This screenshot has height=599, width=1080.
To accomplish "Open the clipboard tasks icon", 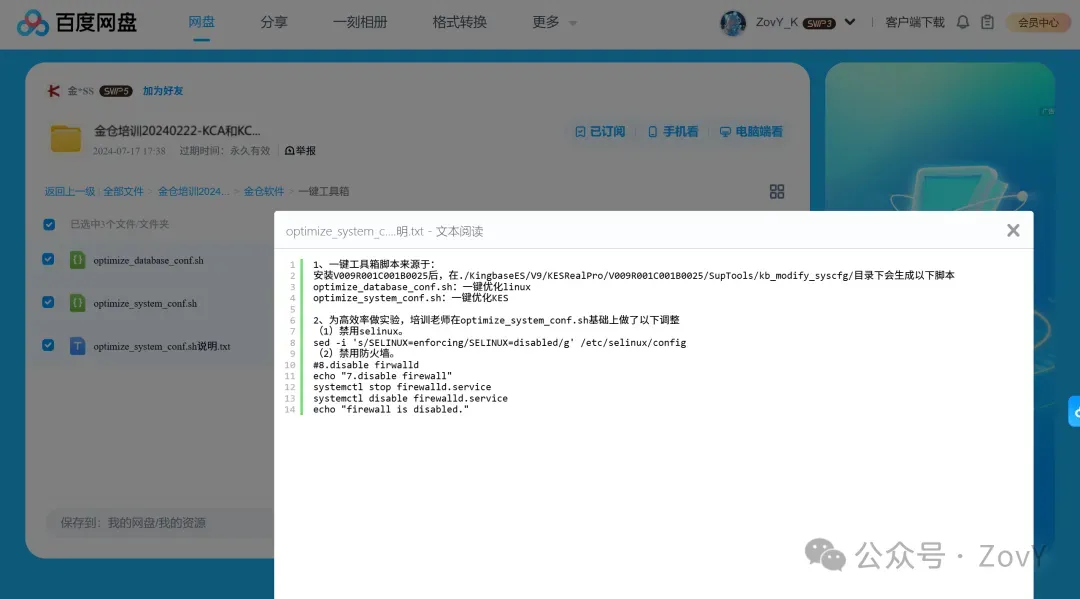I will point(988,22).
